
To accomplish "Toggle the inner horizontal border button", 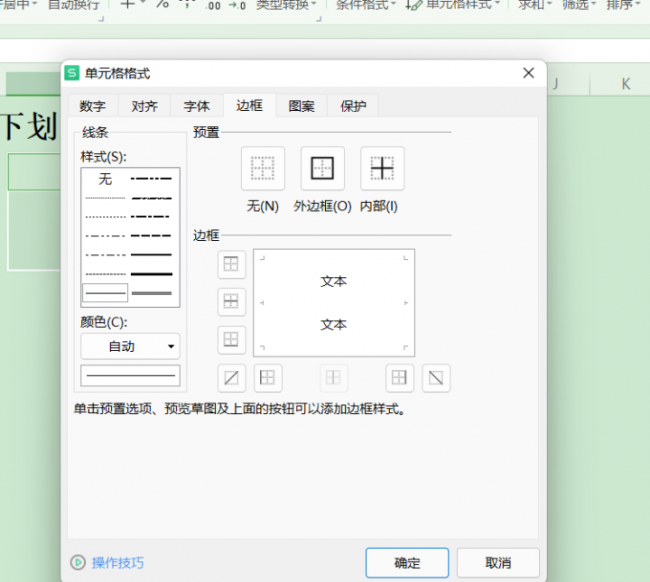I will click(x=231, y=301).
